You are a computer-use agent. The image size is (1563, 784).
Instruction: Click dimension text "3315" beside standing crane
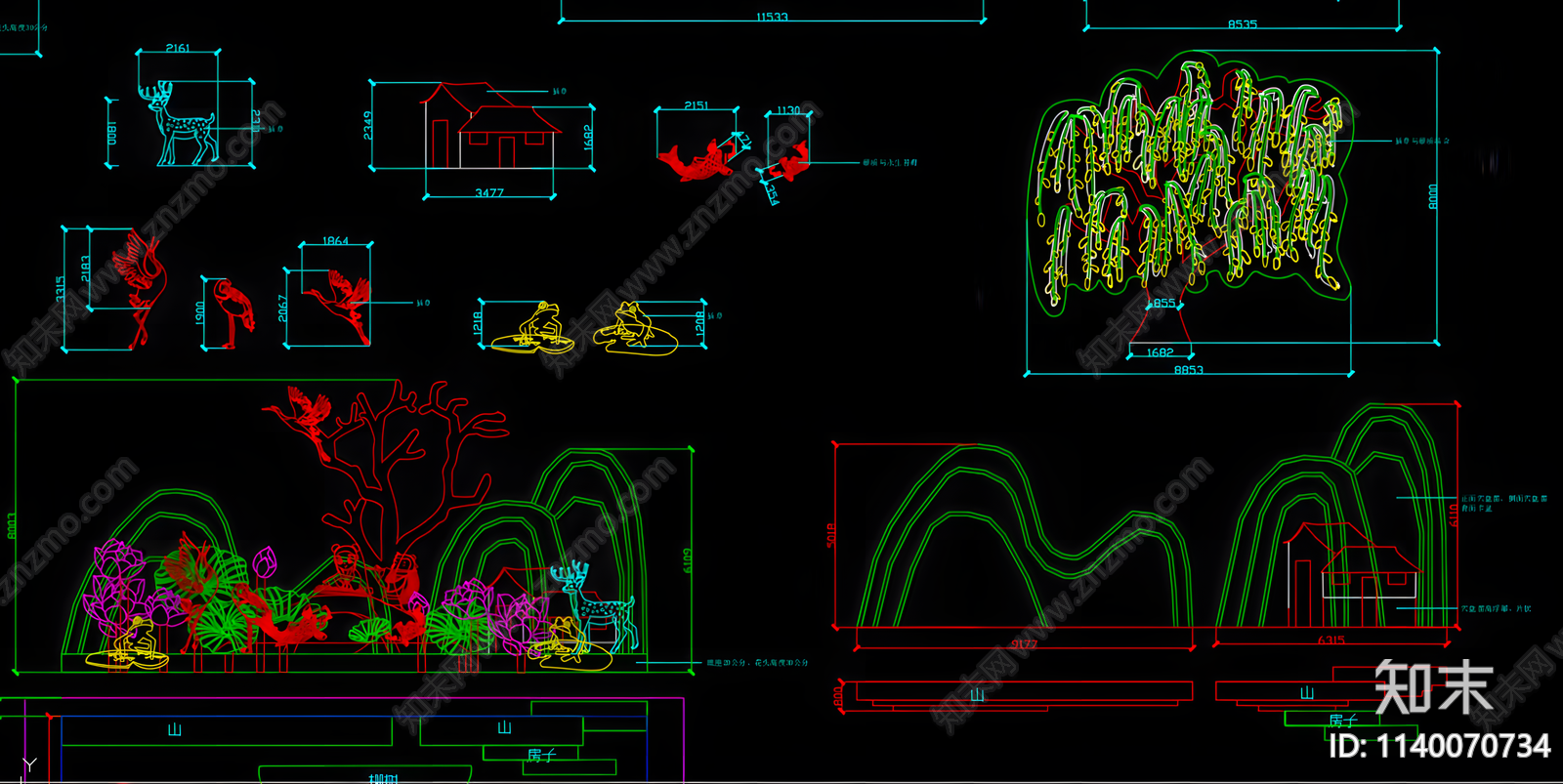pos(61,289)
